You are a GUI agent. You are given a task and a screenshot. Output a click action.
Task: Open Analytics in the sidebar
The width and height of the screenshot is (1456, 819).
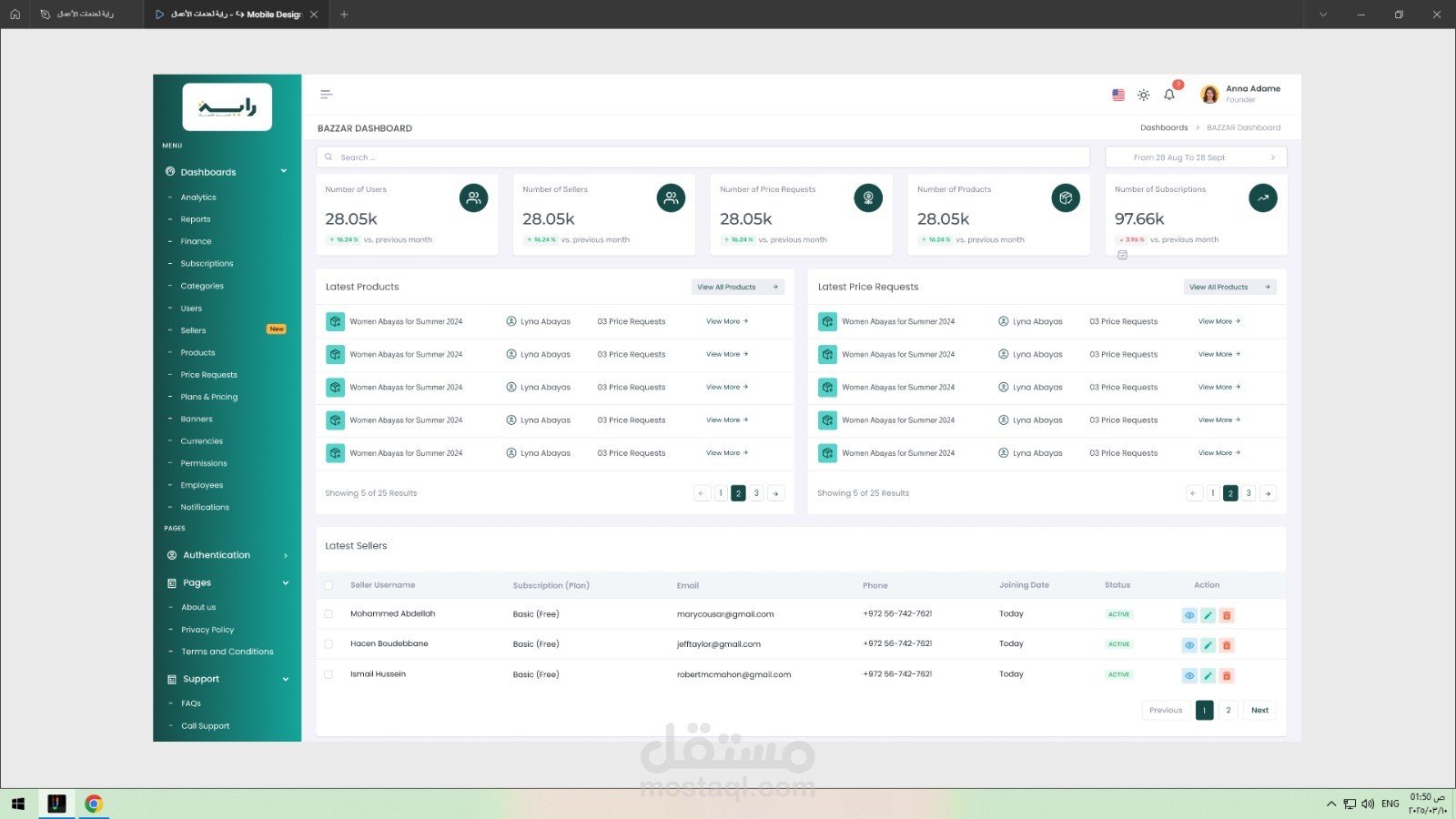click(x=198, y=197)
